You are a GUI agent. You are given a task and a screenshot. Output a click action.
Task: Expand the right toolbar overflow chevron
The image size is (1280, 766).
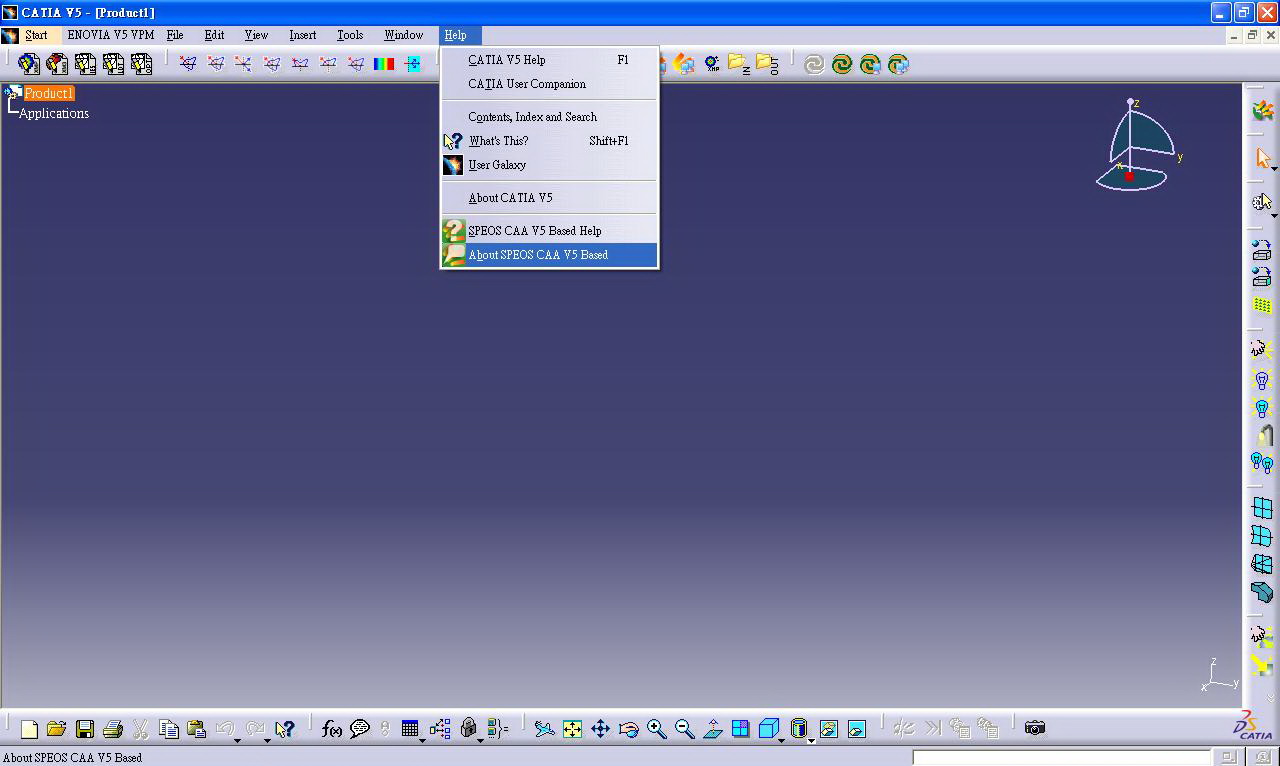pyautogui.click(x=1272, y=698)
